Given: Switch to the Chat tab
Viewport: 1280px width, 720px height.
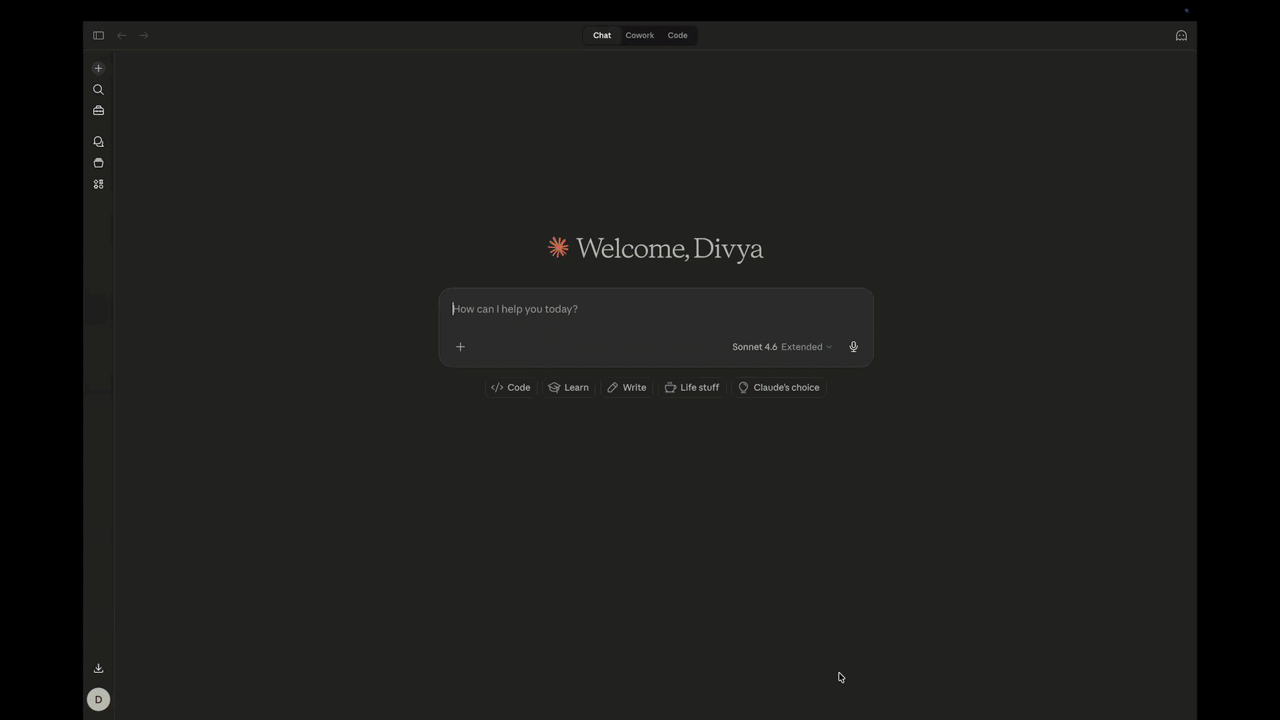Looking at the screenshot, I should (602, 35).
